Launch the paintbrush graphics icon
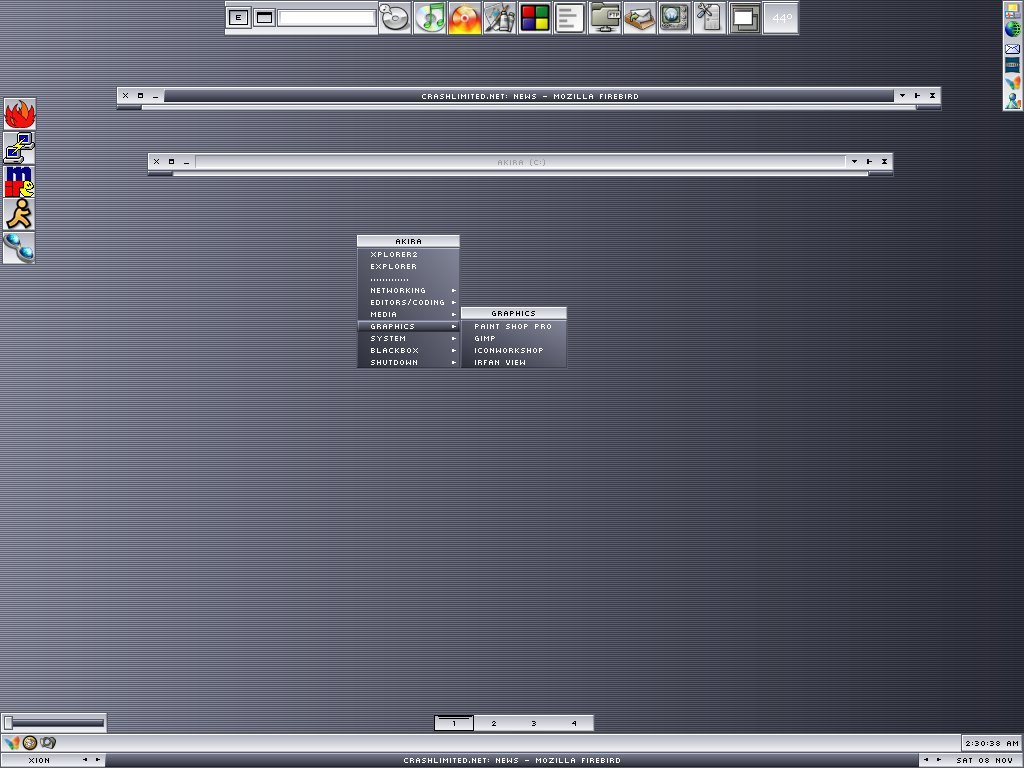The width and height of the screenshot is (1024, 768). click(500, 18)
